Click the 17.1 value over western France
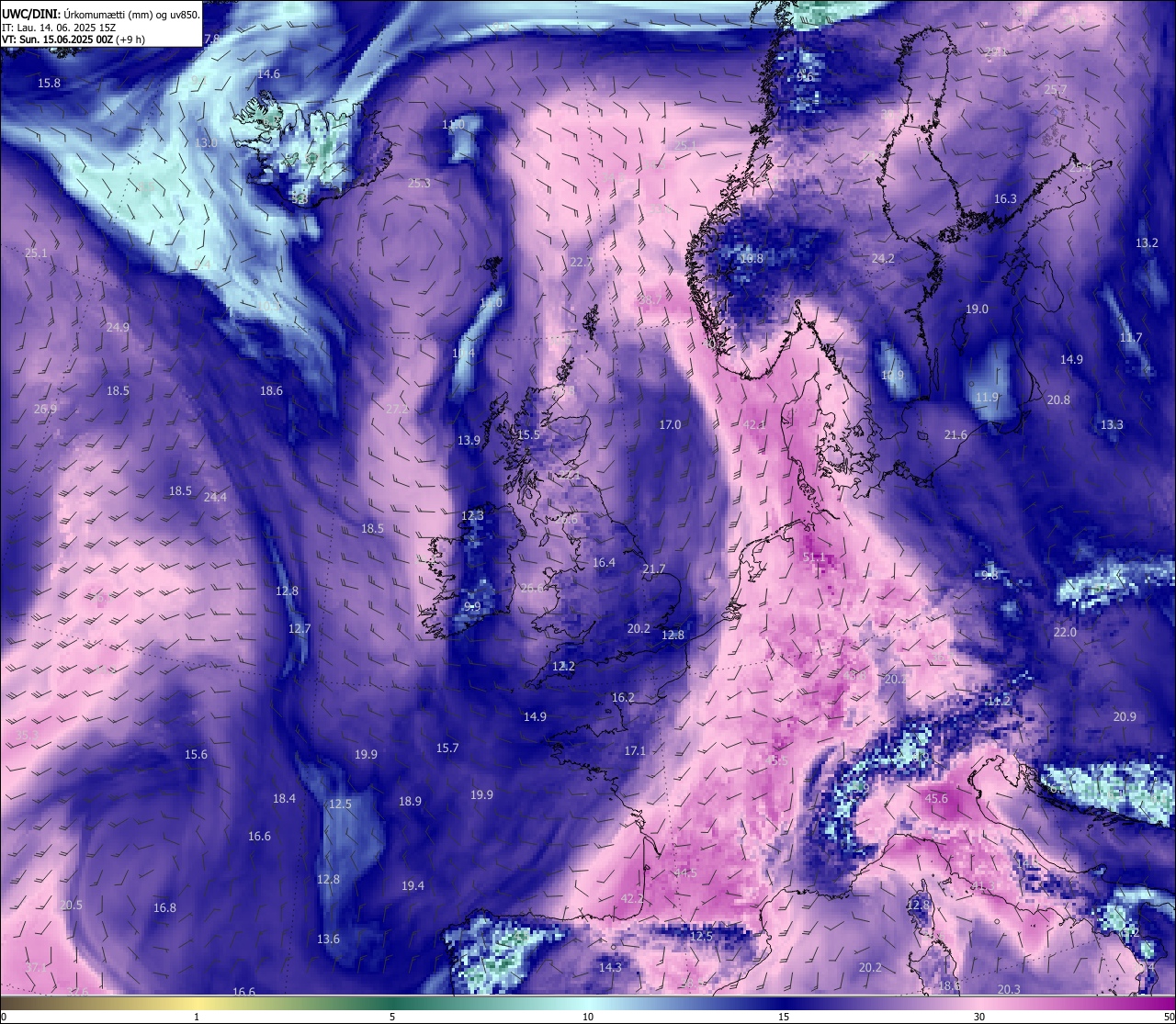Image resolution: width=1176 pixels, height=1024 pixels. coord(635,750)
